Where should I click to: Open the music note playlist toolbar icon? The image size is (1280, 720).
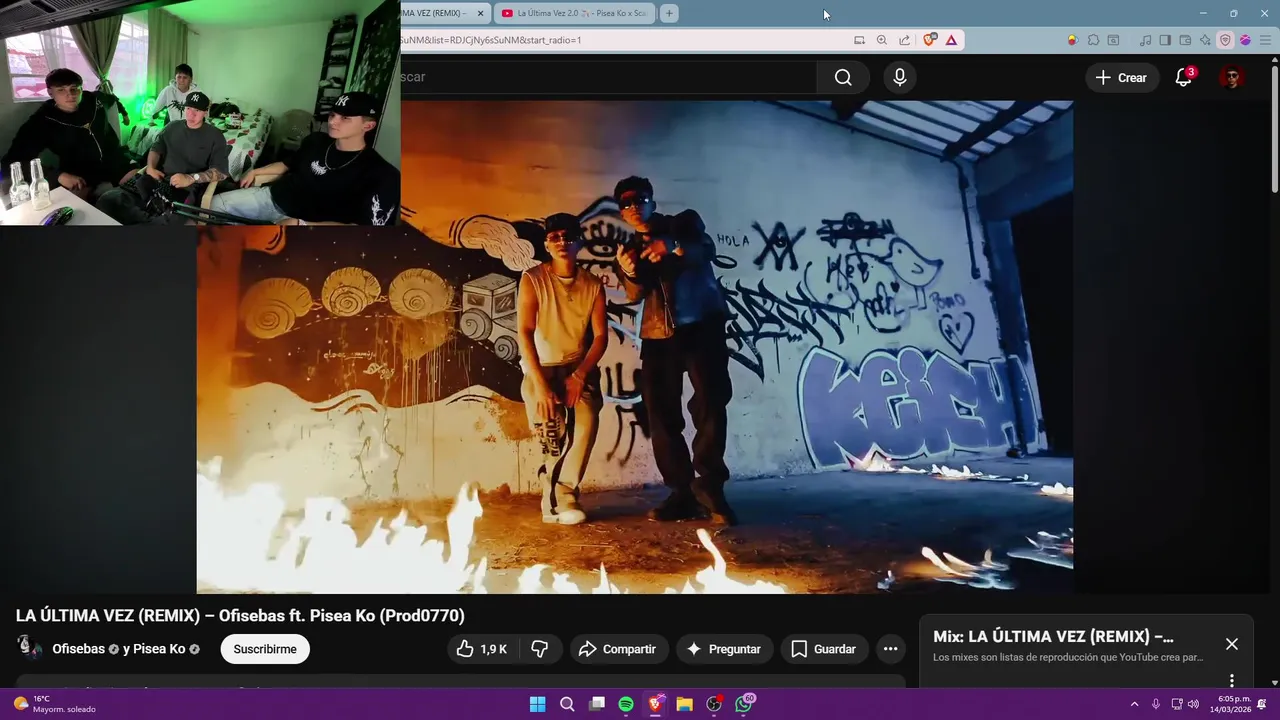tap(1145, 40)
